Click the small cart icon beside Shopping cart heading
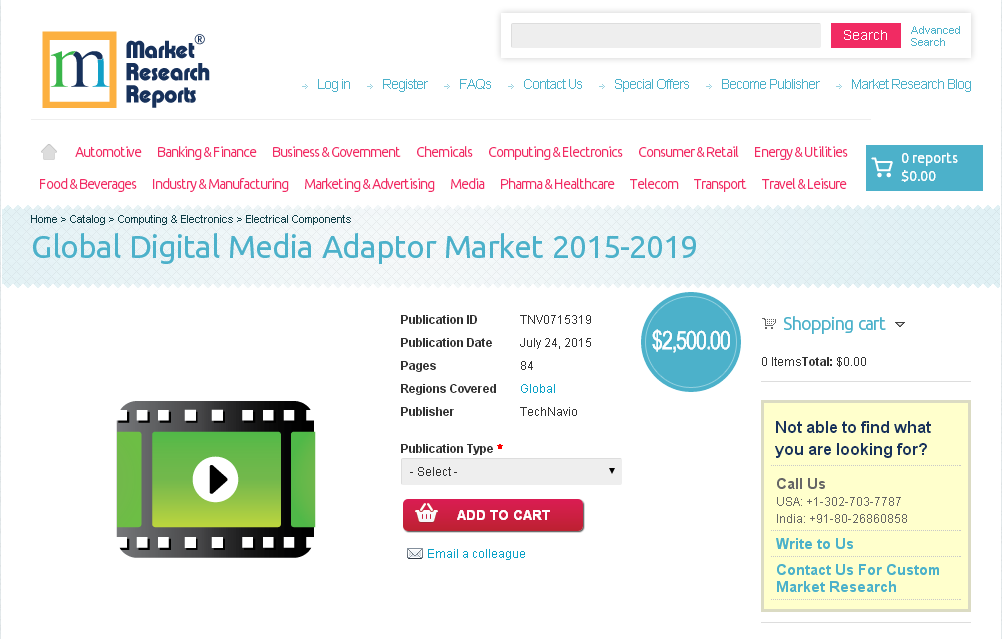Image resolution: width=1002 pixels, height=639 pixels. tap(768, 323)
